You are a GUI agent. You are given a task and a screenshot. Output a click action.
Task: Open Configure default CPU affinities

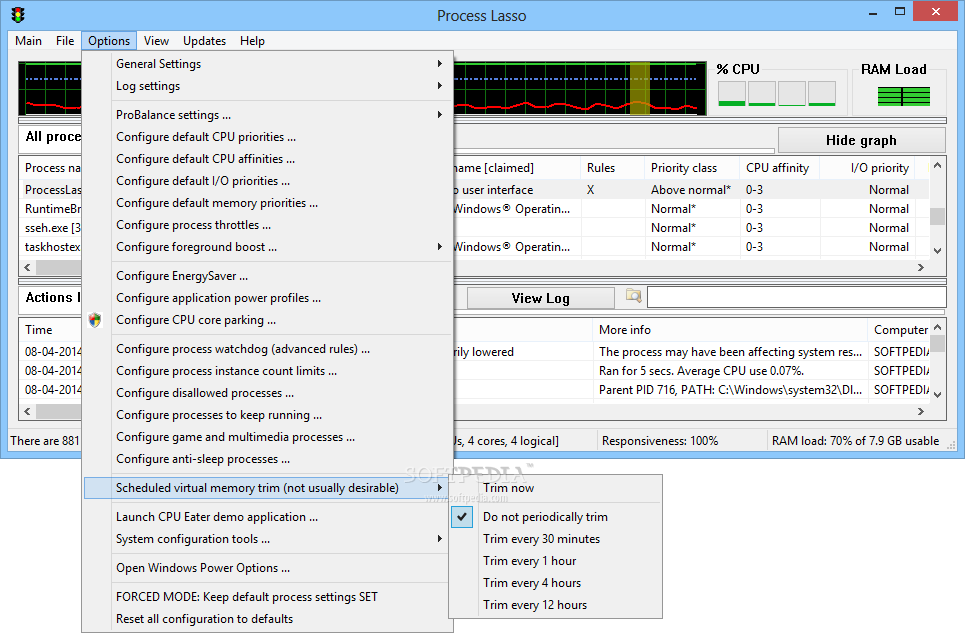(x=268, y=159)
